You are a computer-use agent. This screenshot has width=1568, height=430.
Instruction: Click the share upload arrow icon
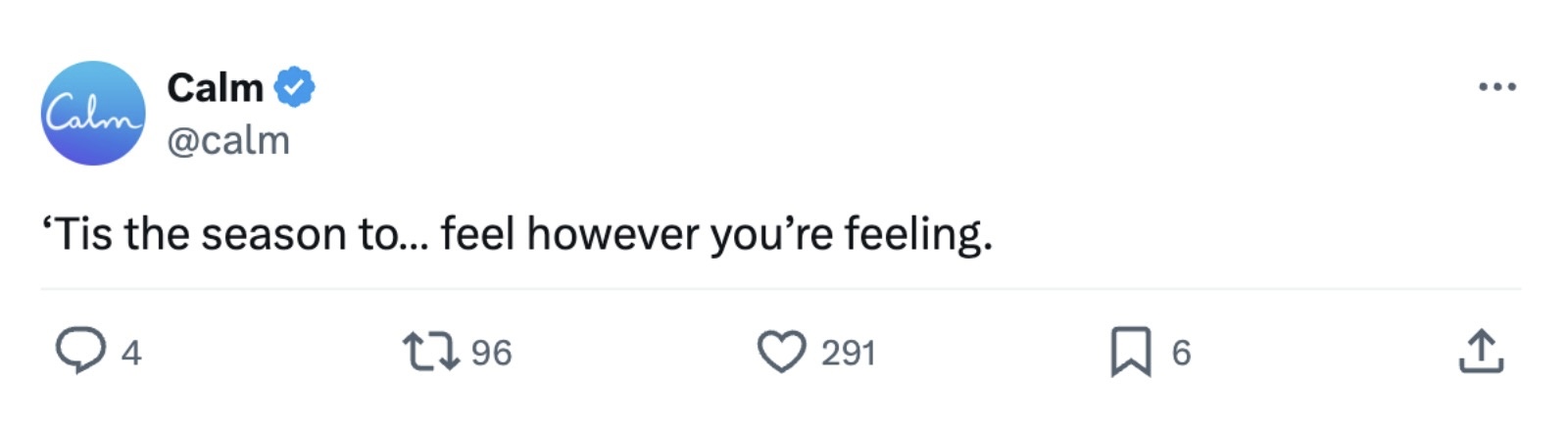coord(1481,352)
